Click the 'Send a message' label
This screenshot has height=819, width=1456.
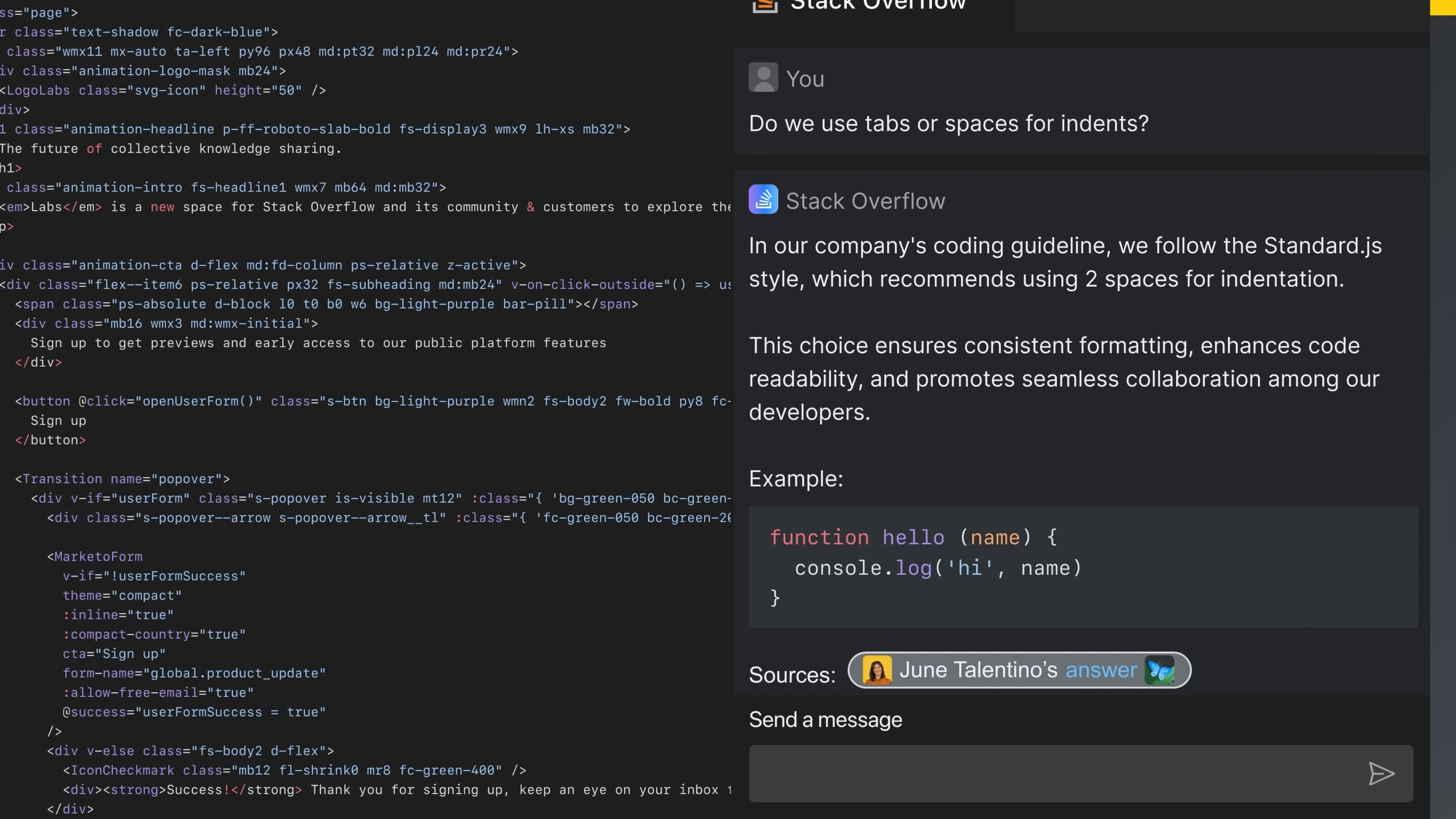[x=825, y=720]
